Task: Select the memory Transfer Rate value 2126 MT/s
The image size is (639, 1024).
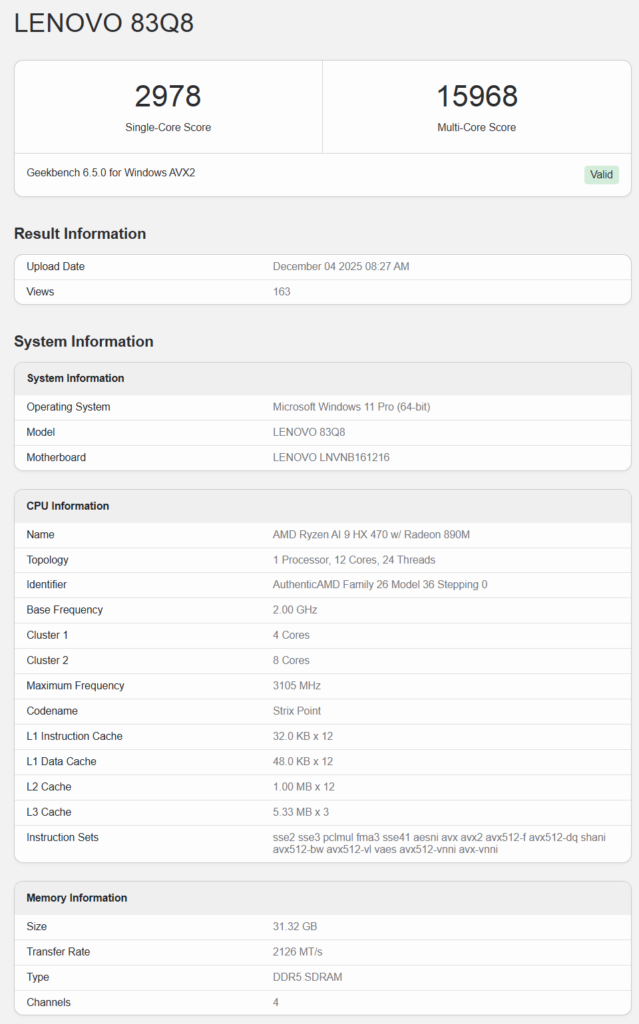Action: coord(299,952)
